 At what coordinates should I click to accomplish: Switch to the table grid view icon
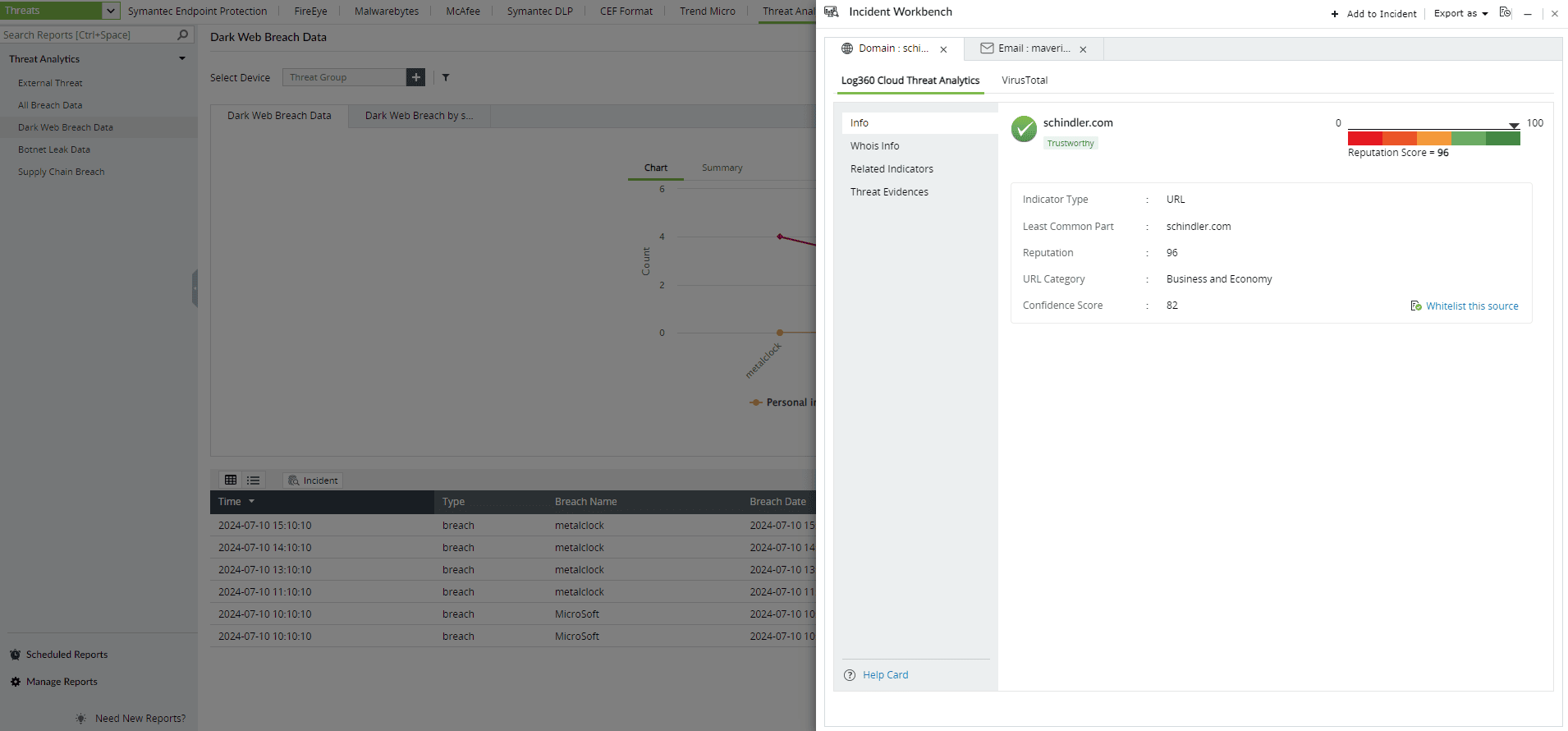pyautogui.click(x=231, y=480)
